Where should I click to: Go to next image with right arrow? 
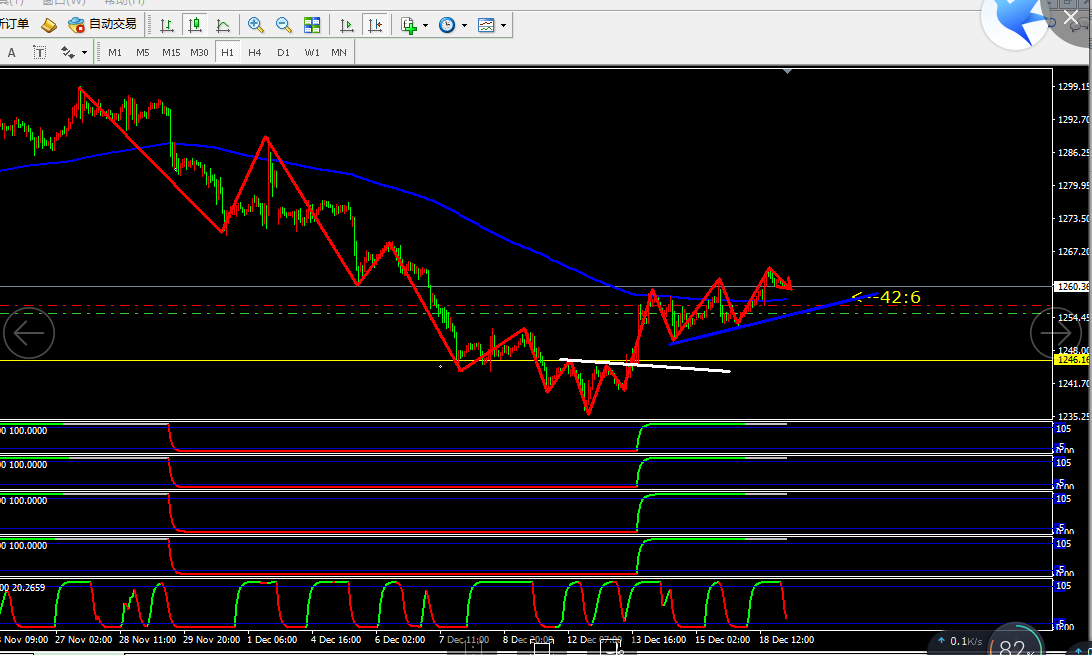coord(1056,333)
